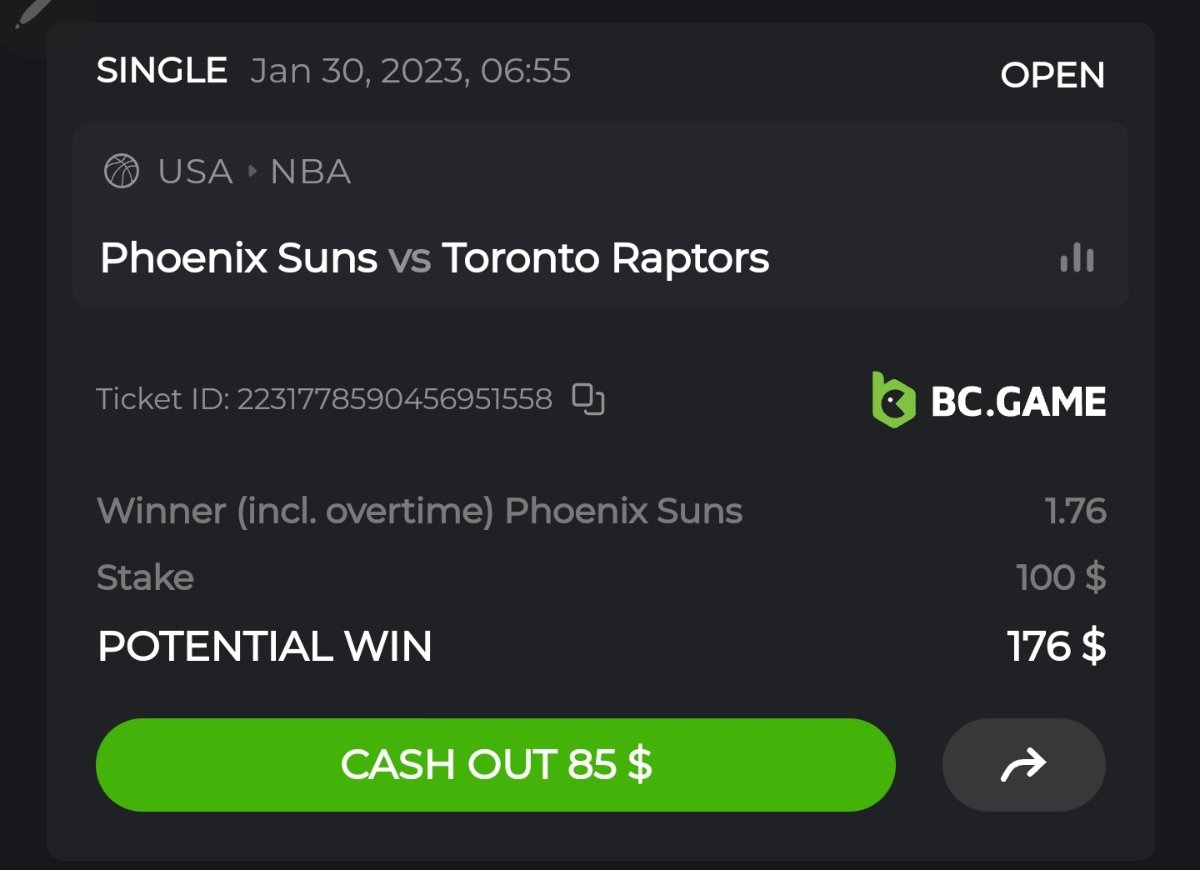Viewport: 1200px width, 870px height.
Task: Copy the ticket ID with copy icon
Action: click(588, 399)
